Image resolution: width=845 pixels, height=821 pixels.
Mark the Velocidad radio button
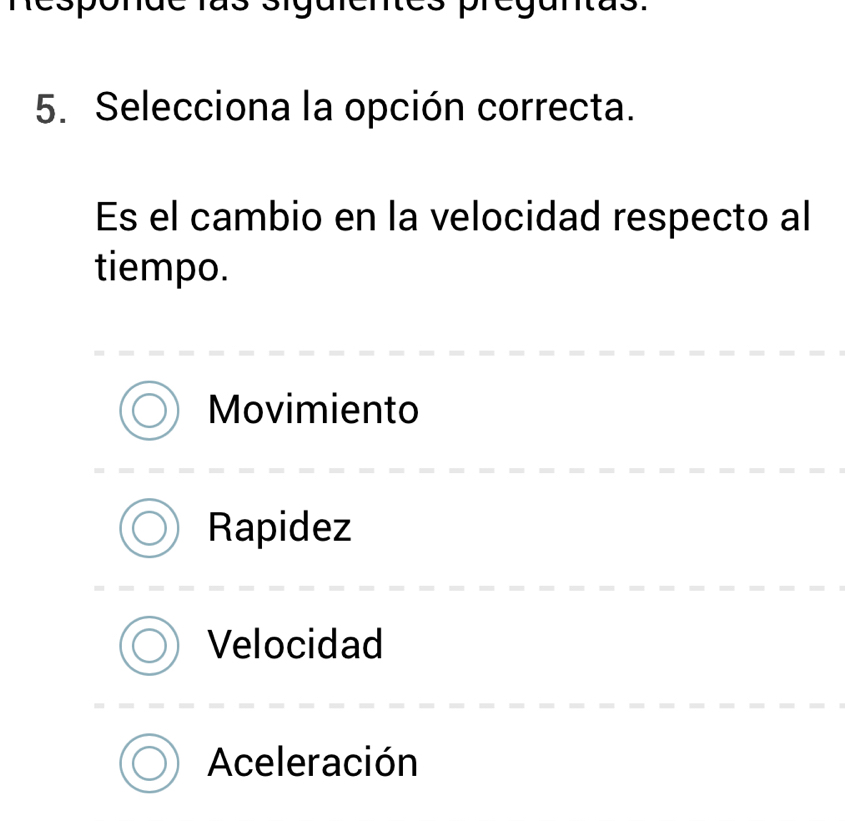[150, 645]
